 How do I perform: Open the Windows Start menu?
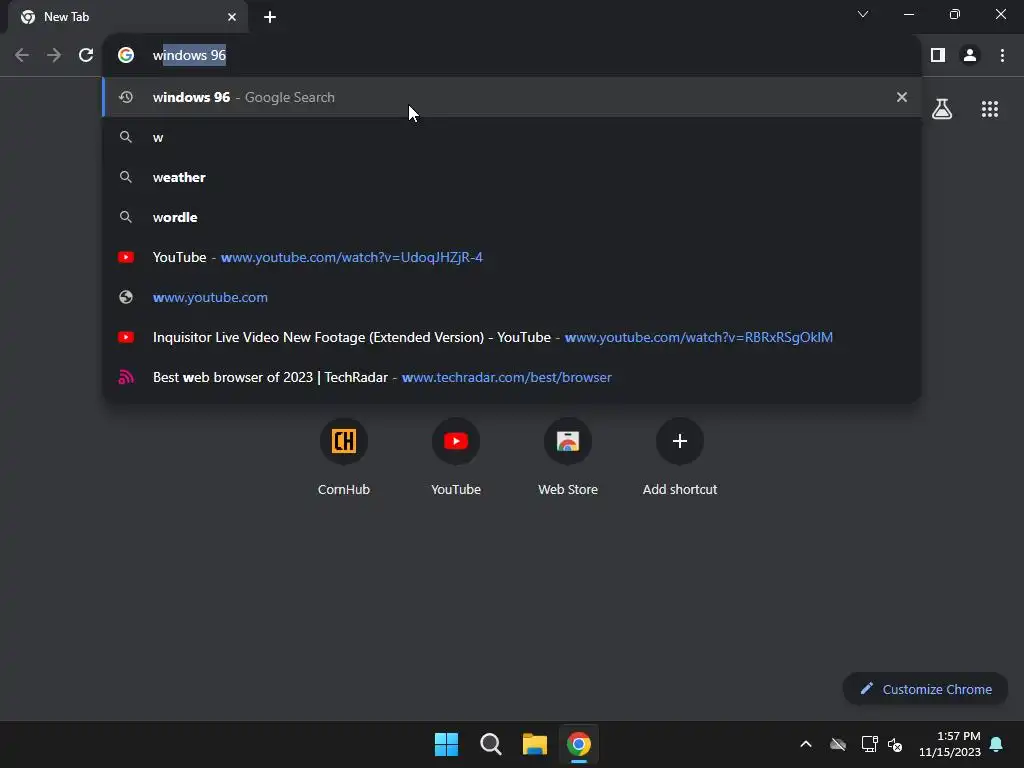tap(447, 744)
